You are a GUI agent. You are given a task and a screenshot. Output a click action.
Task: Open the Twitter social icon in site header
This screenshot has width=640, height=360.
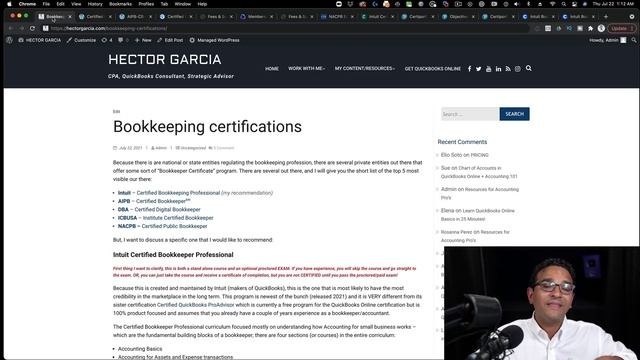tap(479, 69)
